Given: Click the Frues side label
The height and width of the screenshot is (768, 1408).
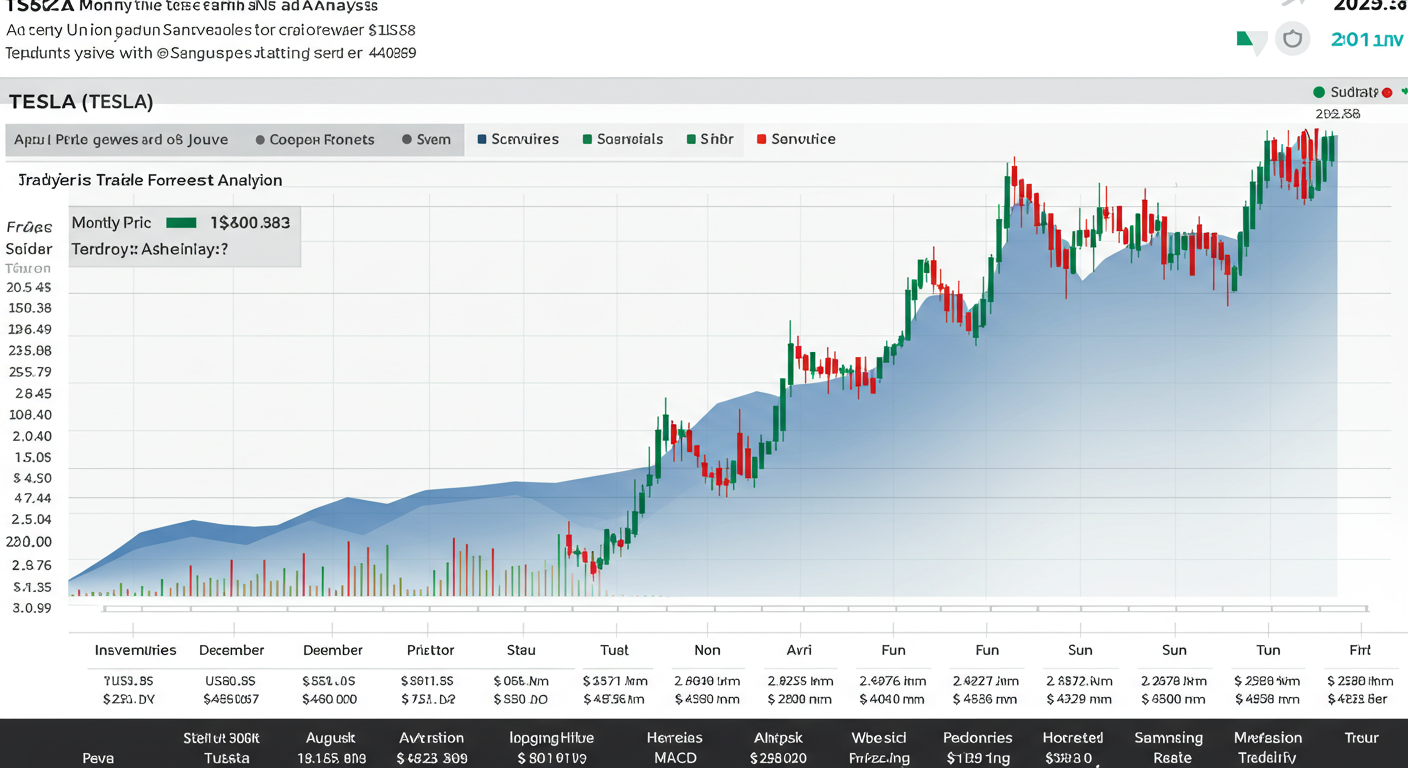Looking at the screenshot, I should (x=29, y=227).
